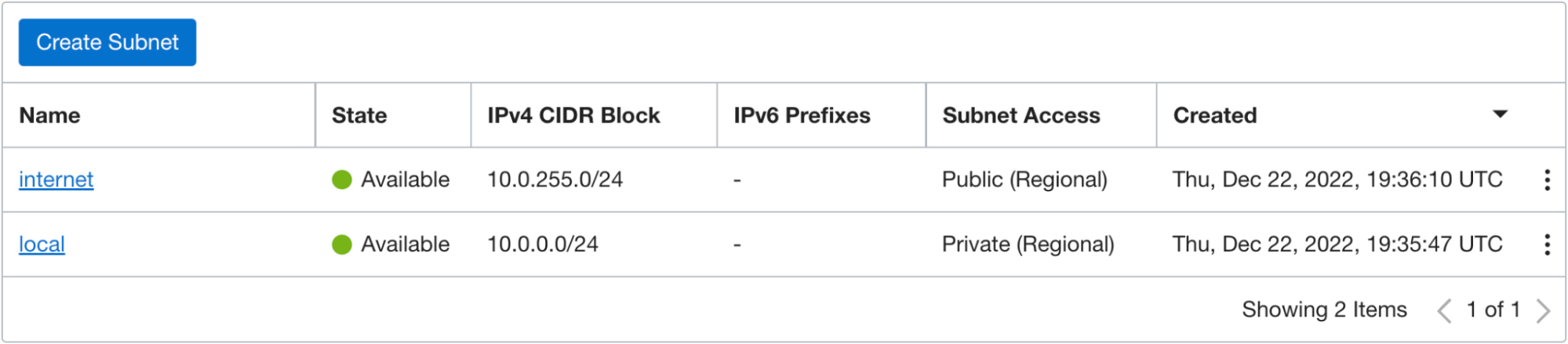Open the internet subnet link
The image size is (1568, 344).
coord(56,179)
